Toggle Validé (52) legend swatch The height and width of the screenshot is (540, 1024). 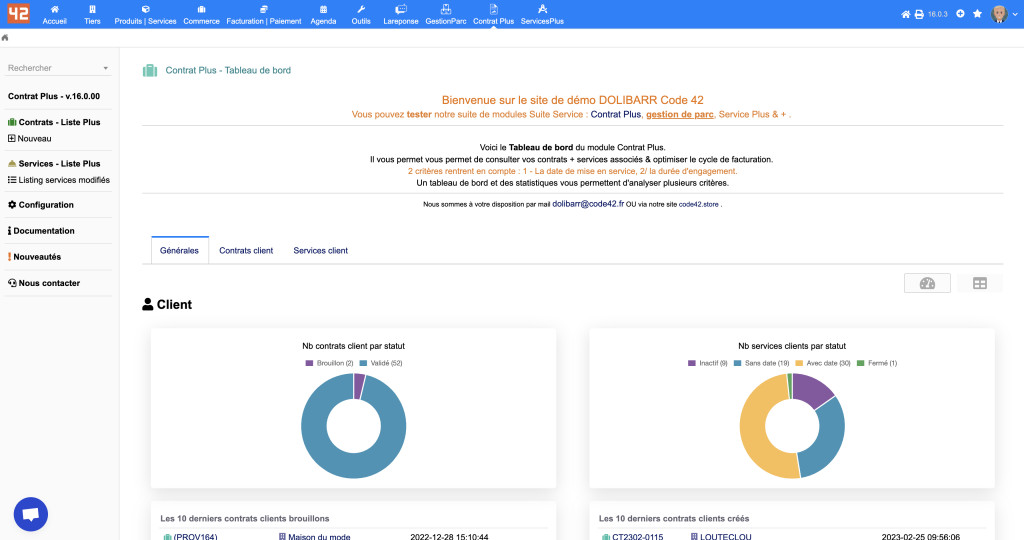[363, 363]
